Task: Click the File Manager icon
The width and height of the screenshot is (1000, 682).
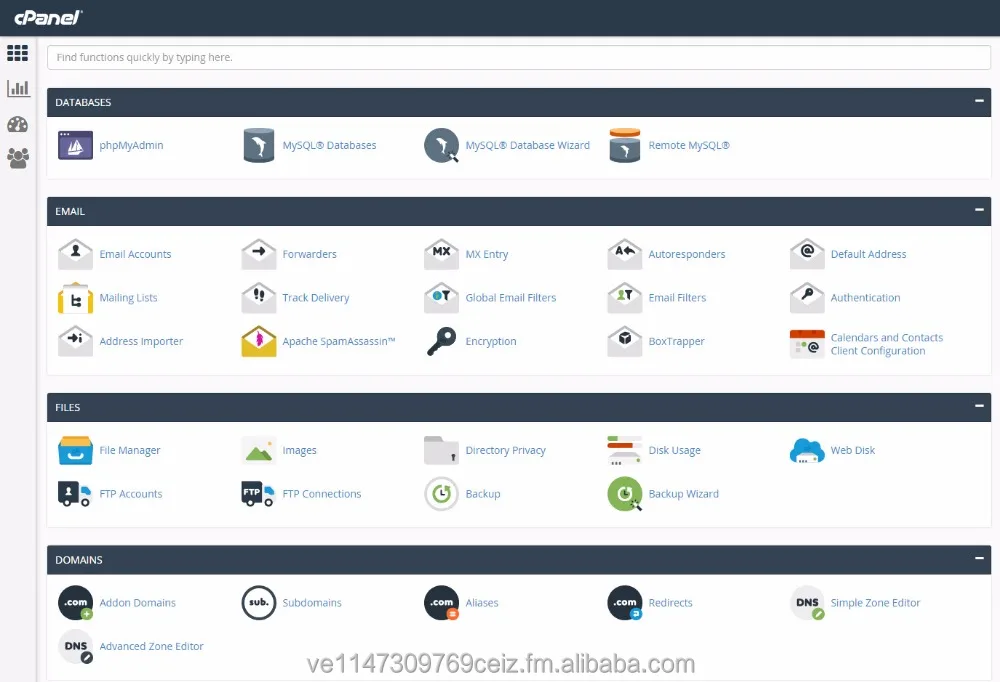Action: [x=75, y=450]
